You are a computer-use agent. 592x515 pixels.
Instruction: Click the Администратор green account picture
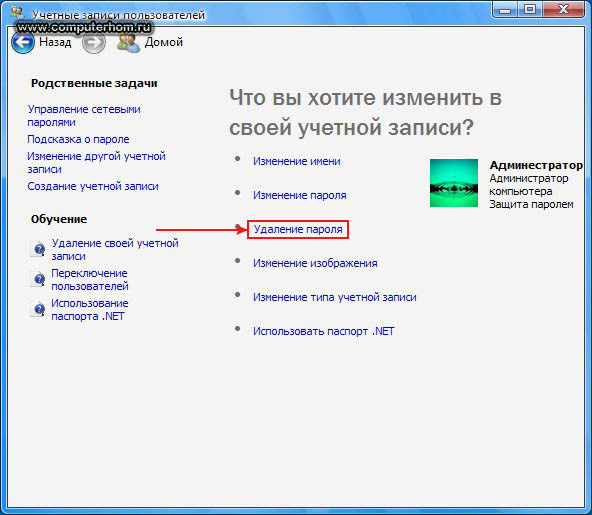[x=454, y=183]
